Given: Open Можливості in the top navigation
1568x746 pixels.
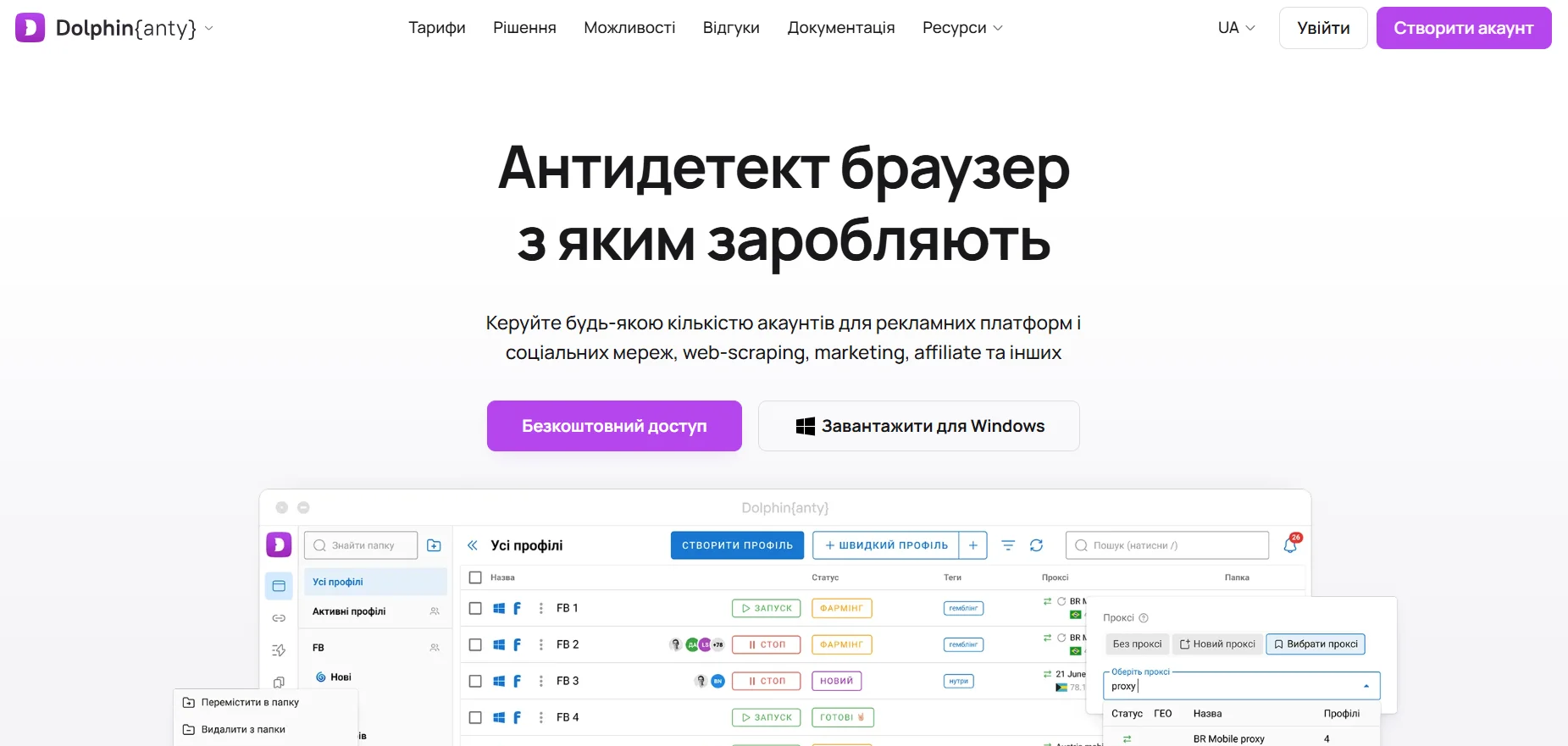Looking at the screenshot, I should [x=629, y=28].
